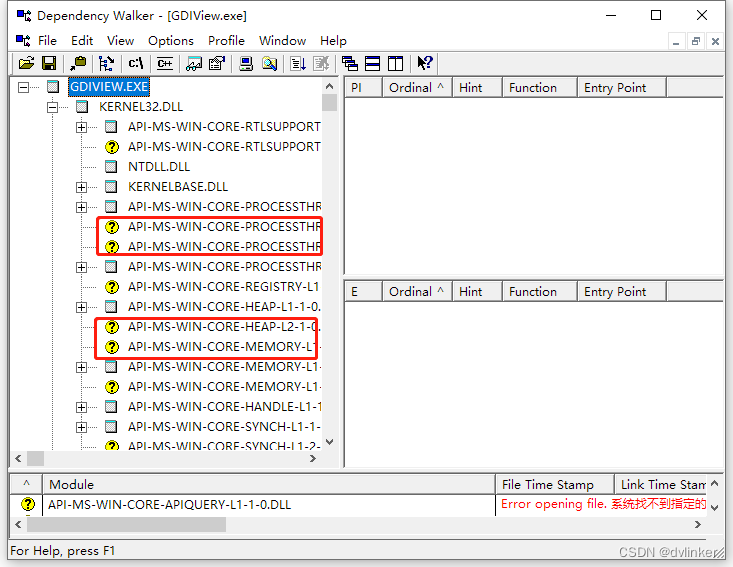This screenshot has width=733, height=567.
Task: Sort module list by Module column header
Action: [x=269, y=485]
